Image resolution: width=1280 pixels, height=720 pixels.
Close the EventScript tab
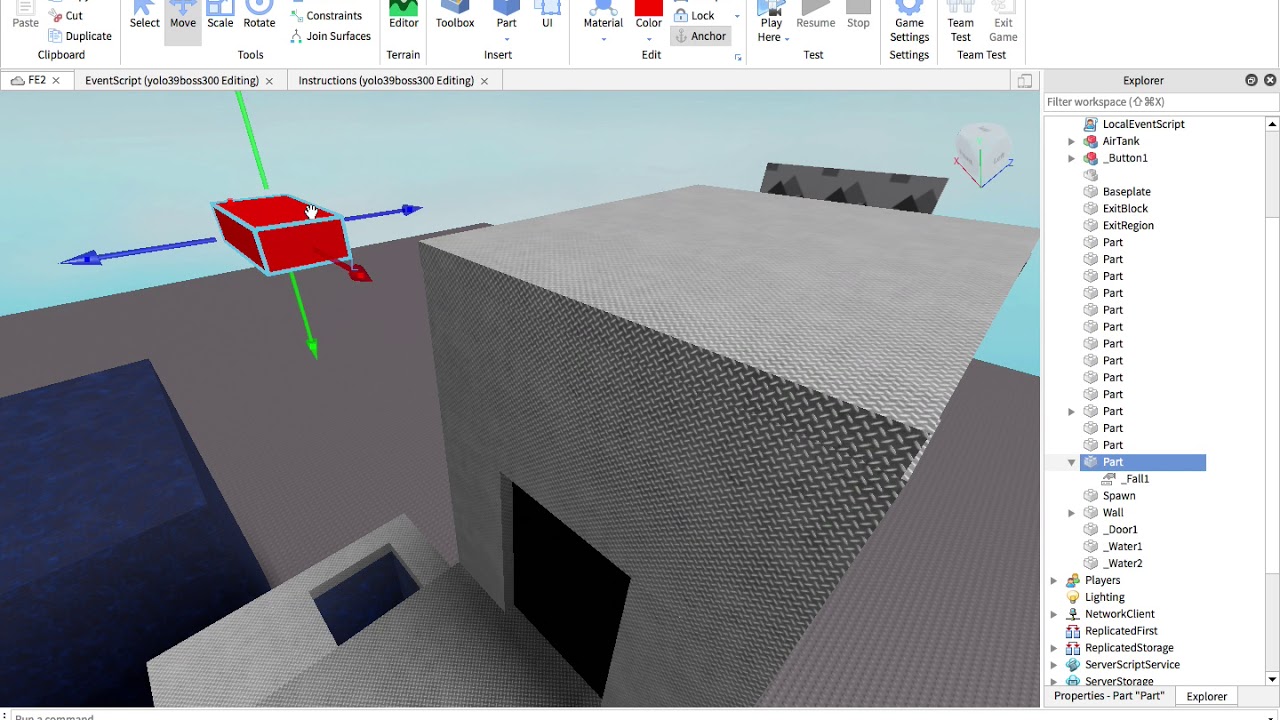coord(269,80)
